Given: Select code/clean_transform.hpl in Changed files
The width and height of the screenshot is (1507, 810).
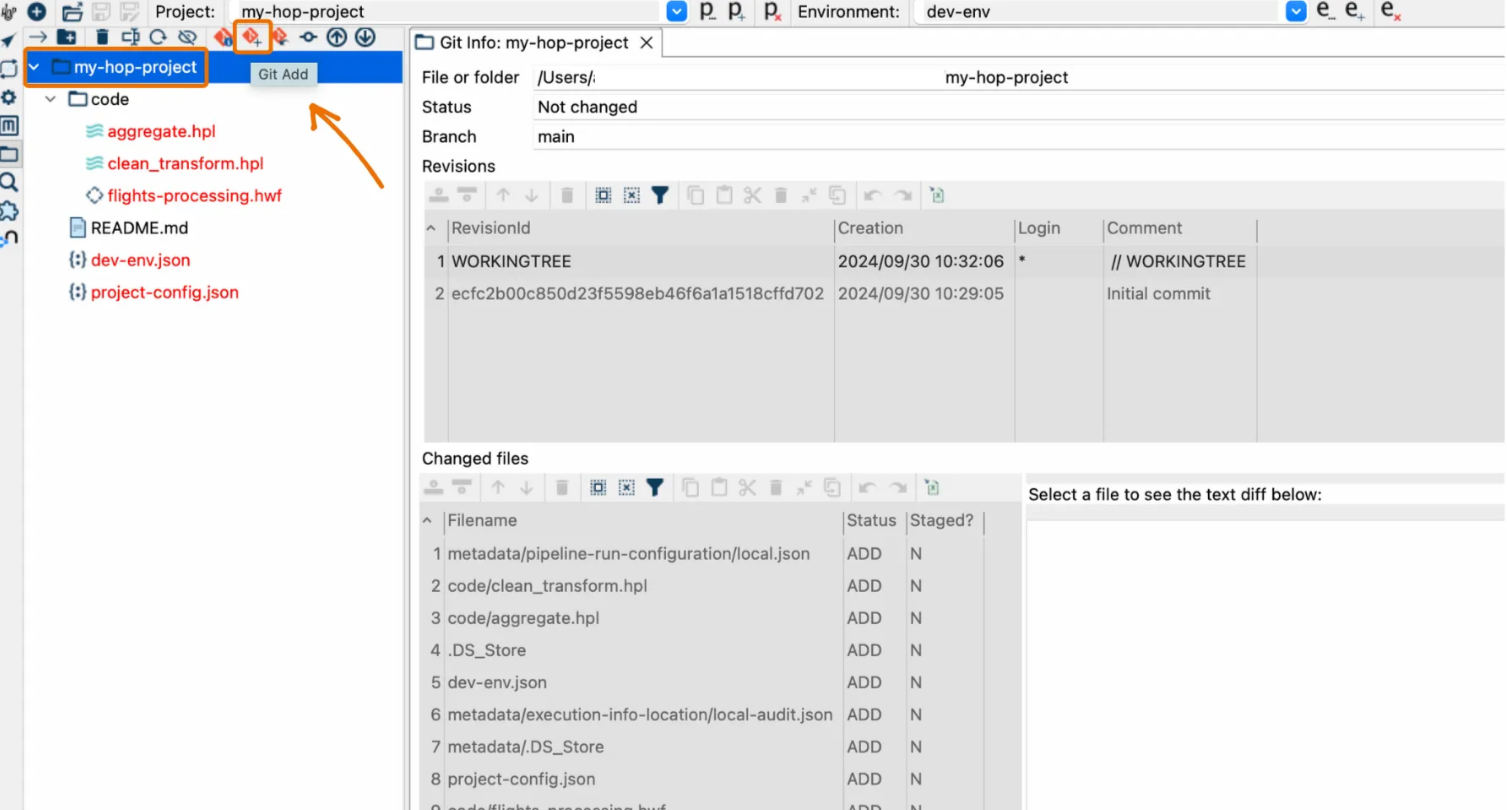Looking at the screenshot, I should click(547, 586).
